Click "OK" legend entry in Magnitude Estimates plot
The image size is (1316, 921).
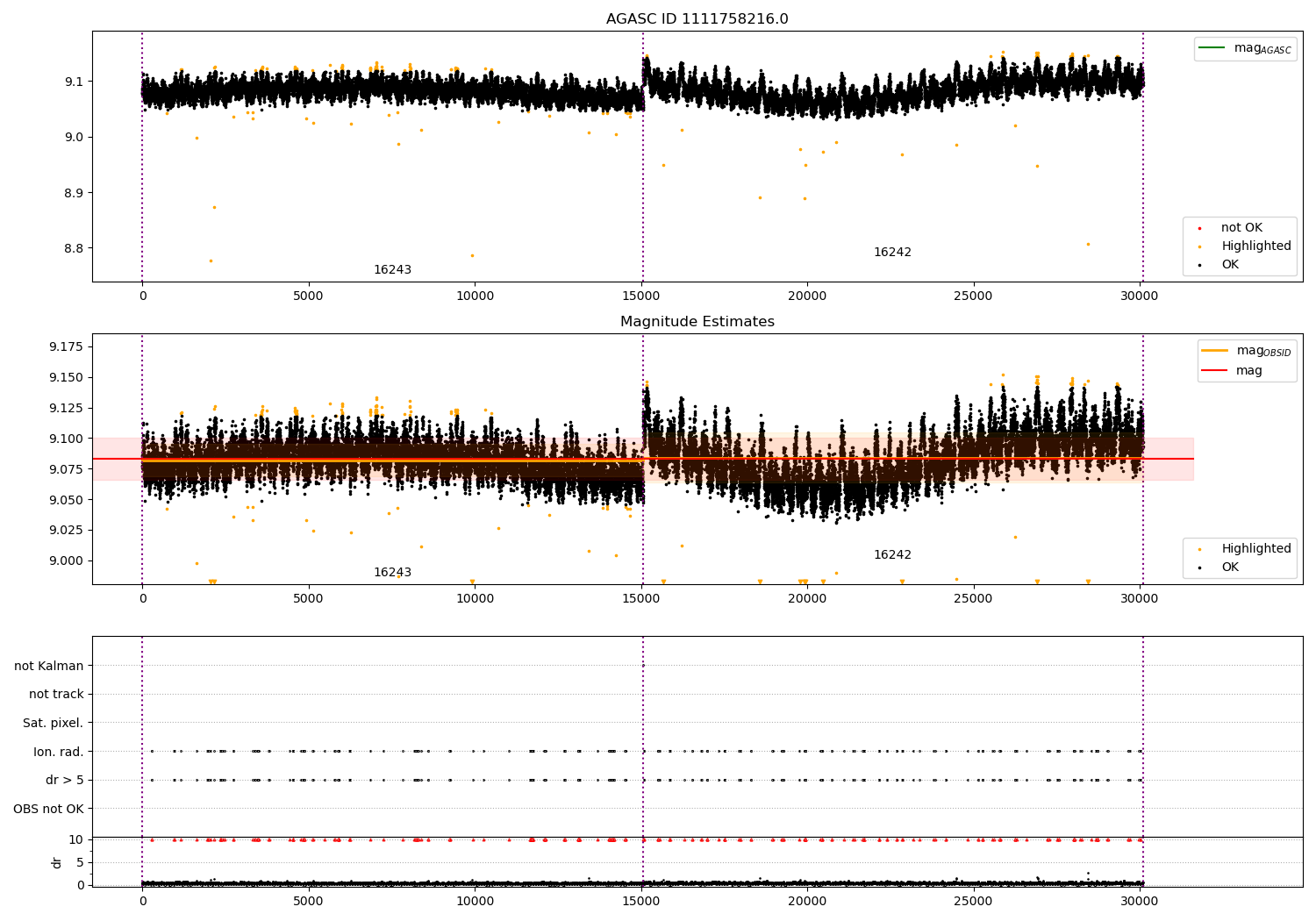1230,568
